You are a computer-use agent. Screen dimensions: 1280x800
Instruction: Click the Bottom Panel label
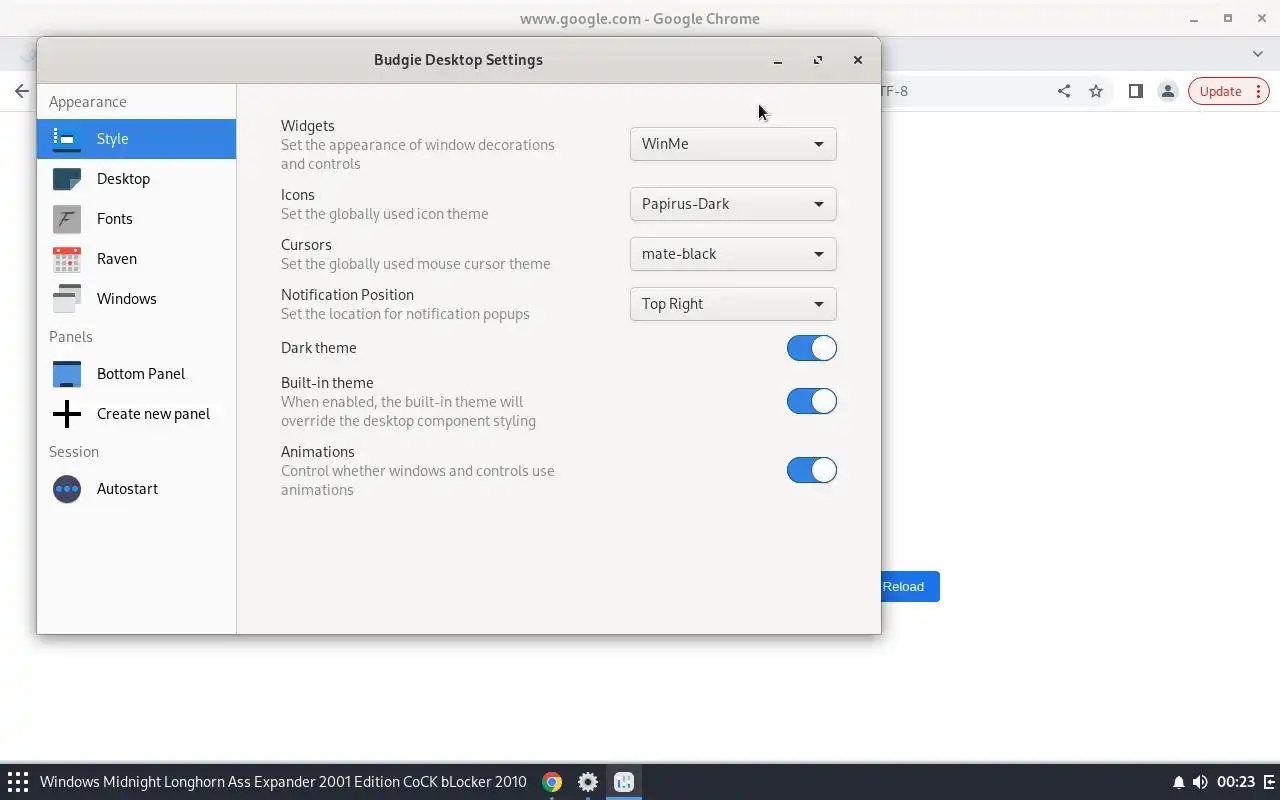pos(141,374)
